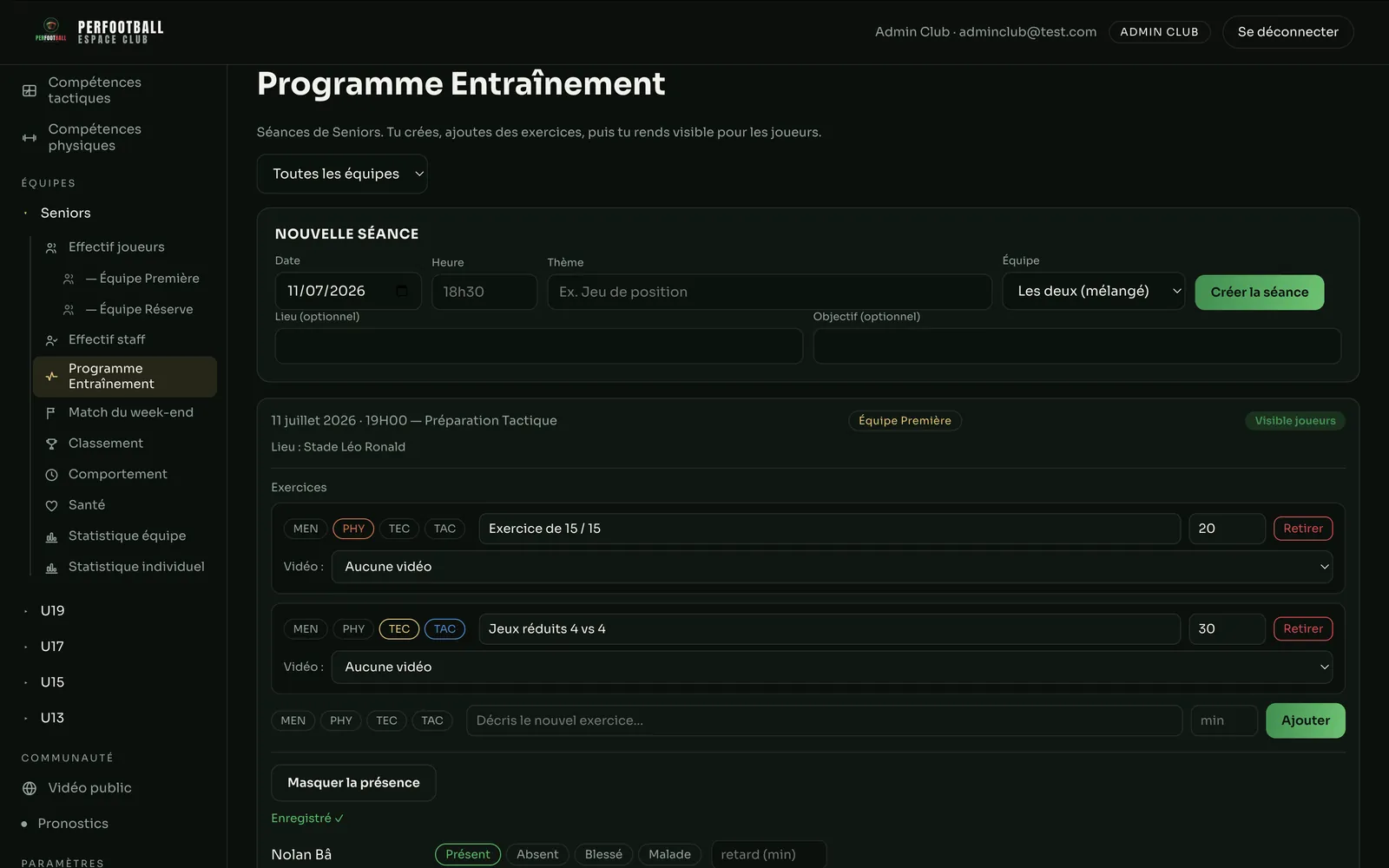
Task: Remove exercise Jeux réduits 4 vs 4
Action: pos(1303,629)
